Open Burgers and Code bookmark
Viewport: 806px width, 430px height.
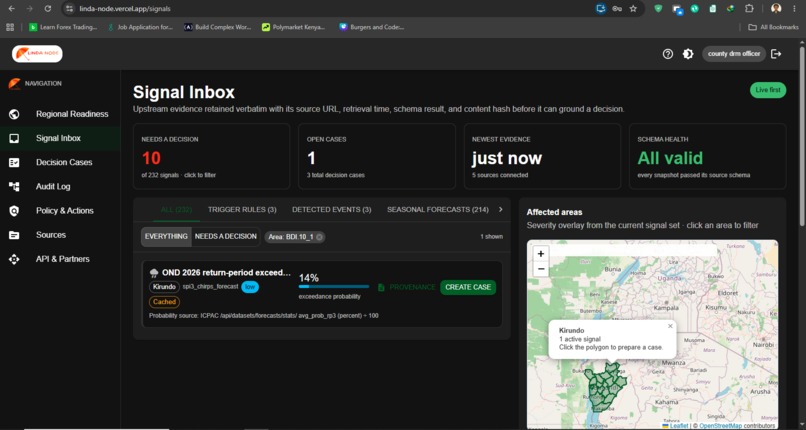pyautogui.click(x=372, y=27)
